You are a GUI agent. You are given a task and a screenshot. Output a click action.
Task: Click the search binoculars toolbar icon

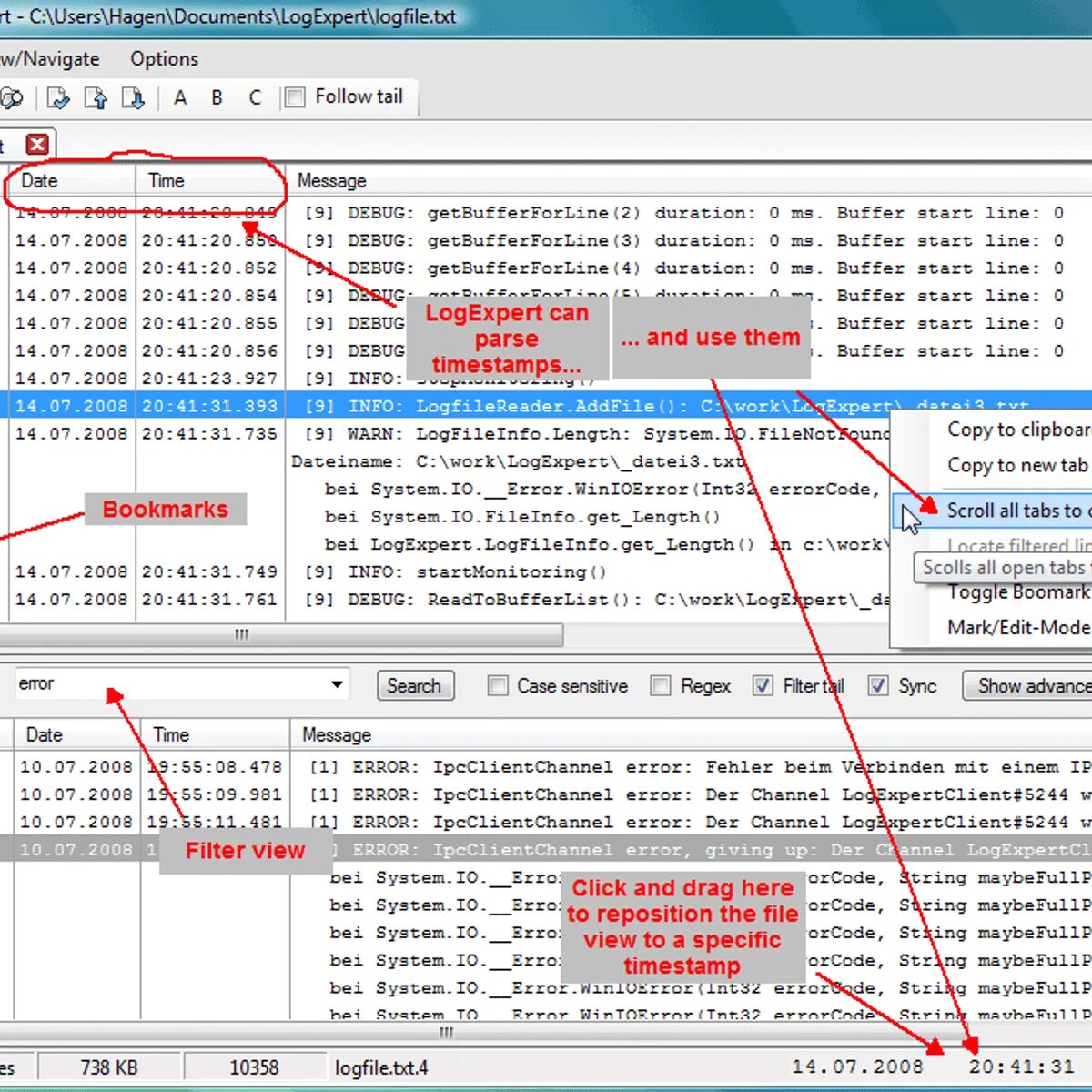point(11,97)
